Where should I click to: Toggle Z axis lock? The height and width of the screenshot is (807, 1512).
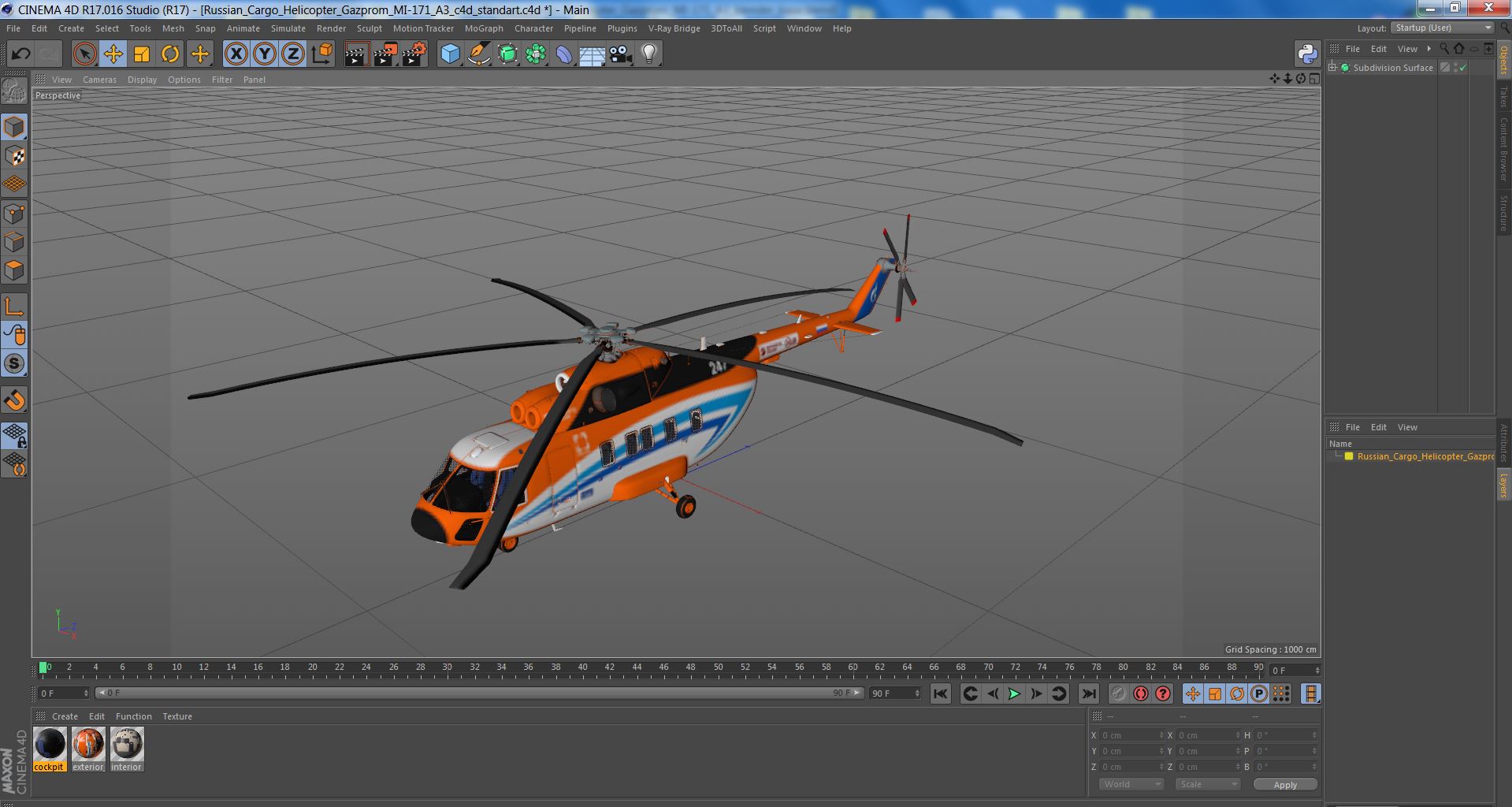pos(293,54)
